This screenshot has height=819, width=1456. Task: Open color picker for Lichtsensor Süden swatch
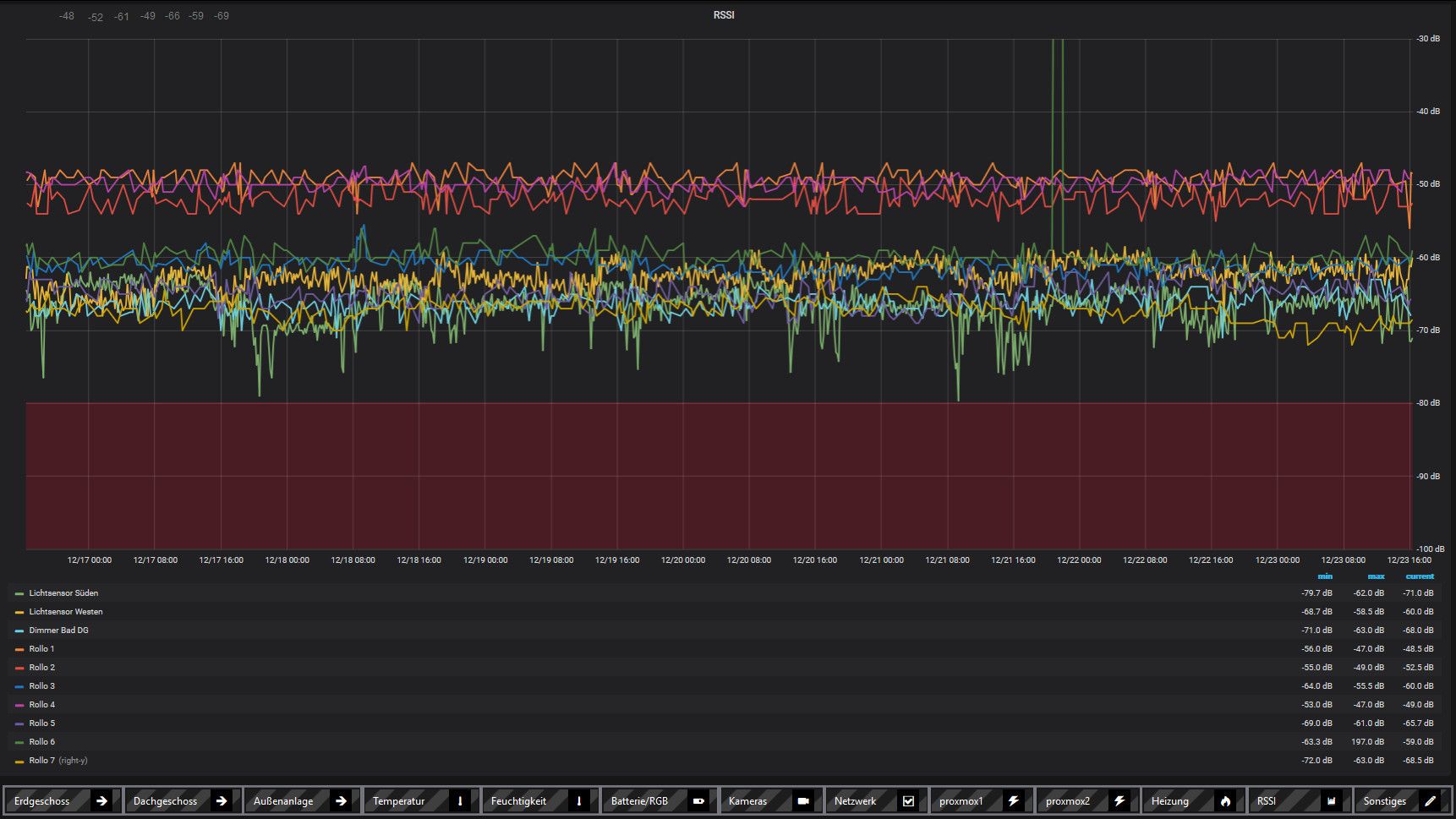(19, 593)
